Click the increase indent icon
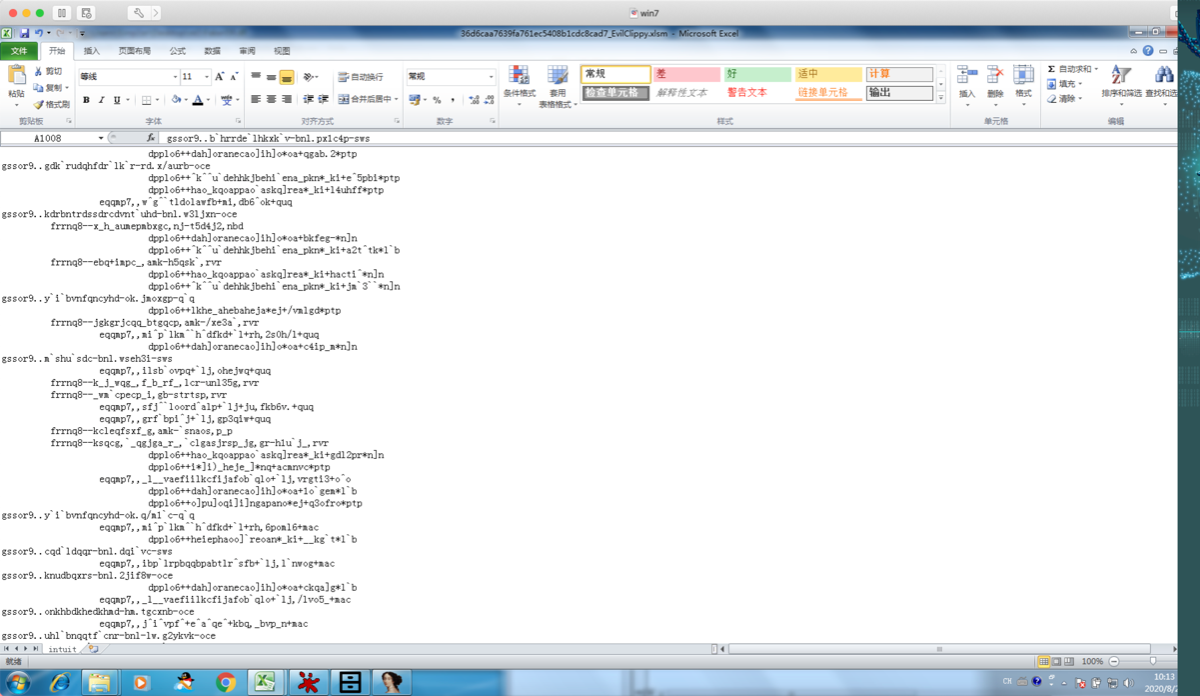This screenshot has height=696, width=1200. click(x=323, y=100)
